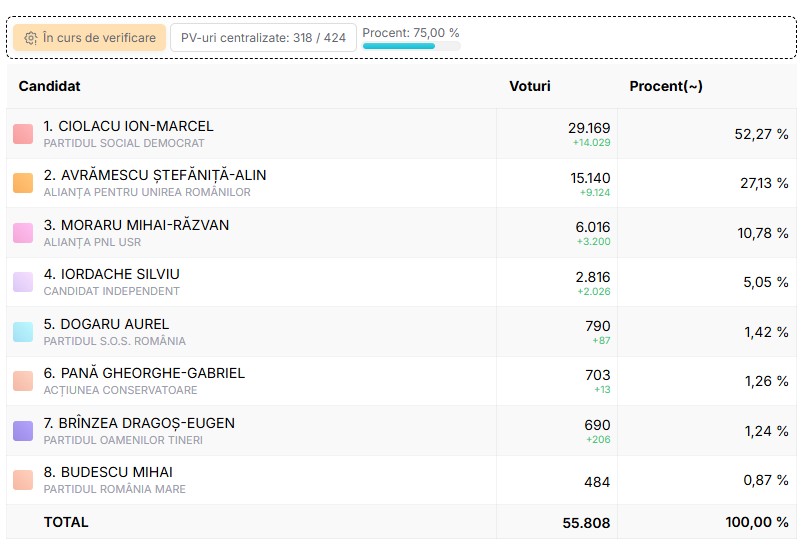Sort by the 'Candidat' column header
The height and width of the screenshot is (560, 809).
pos(50,87)
